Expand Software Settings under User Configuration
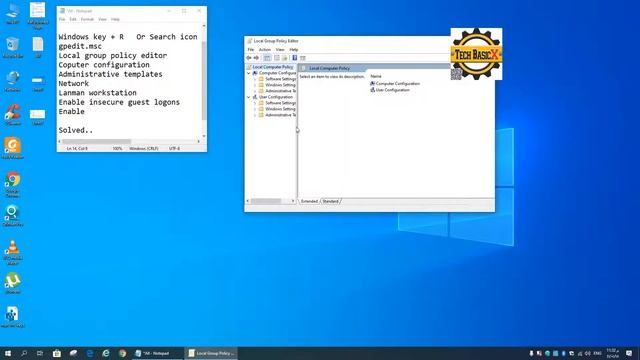 pos(255,103)
